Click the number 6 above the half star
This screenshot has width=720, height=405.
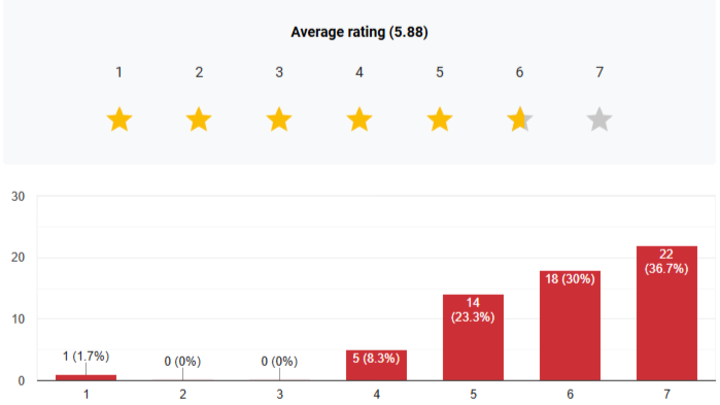coord(519,72)
